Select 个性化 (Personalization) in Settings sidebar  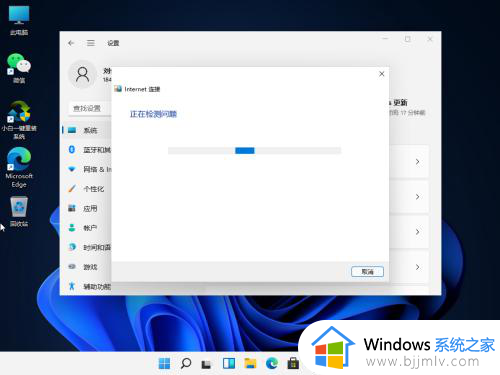87,189
